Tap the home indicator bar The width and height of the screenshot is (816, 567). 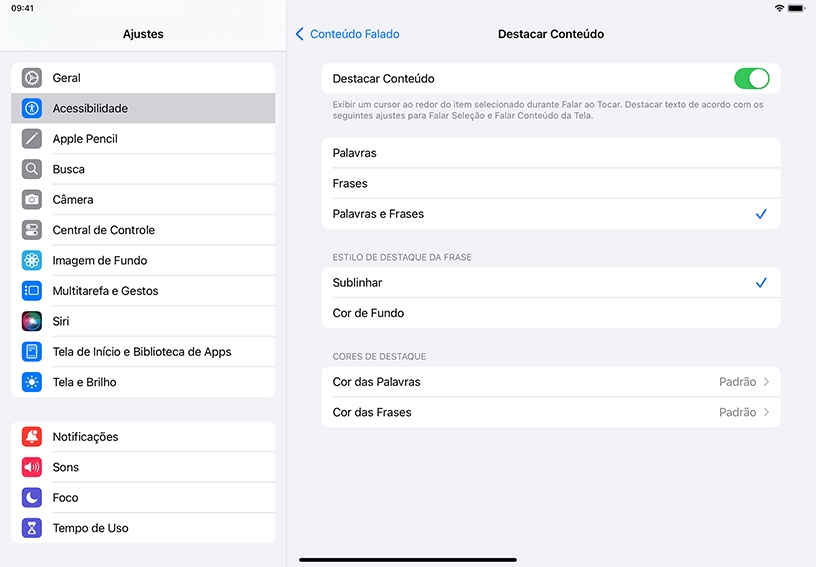(x=407, y=560)
